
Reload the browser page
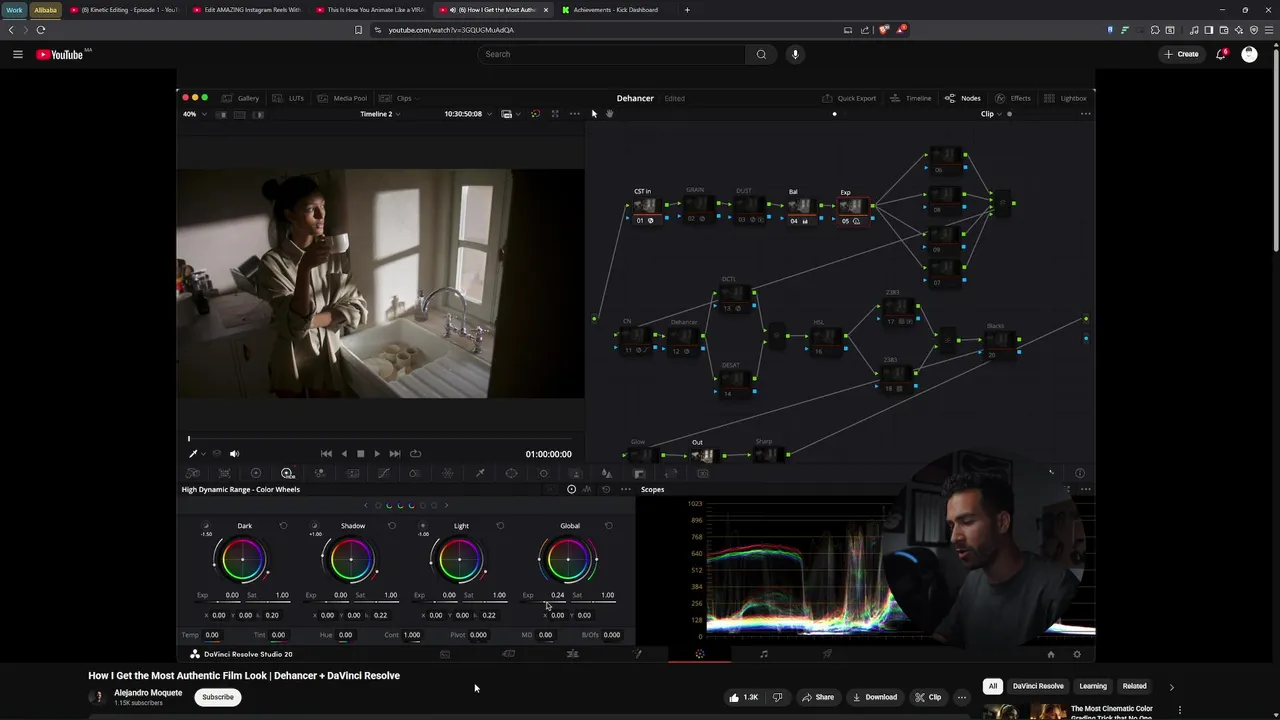click(x=41, y=30)
